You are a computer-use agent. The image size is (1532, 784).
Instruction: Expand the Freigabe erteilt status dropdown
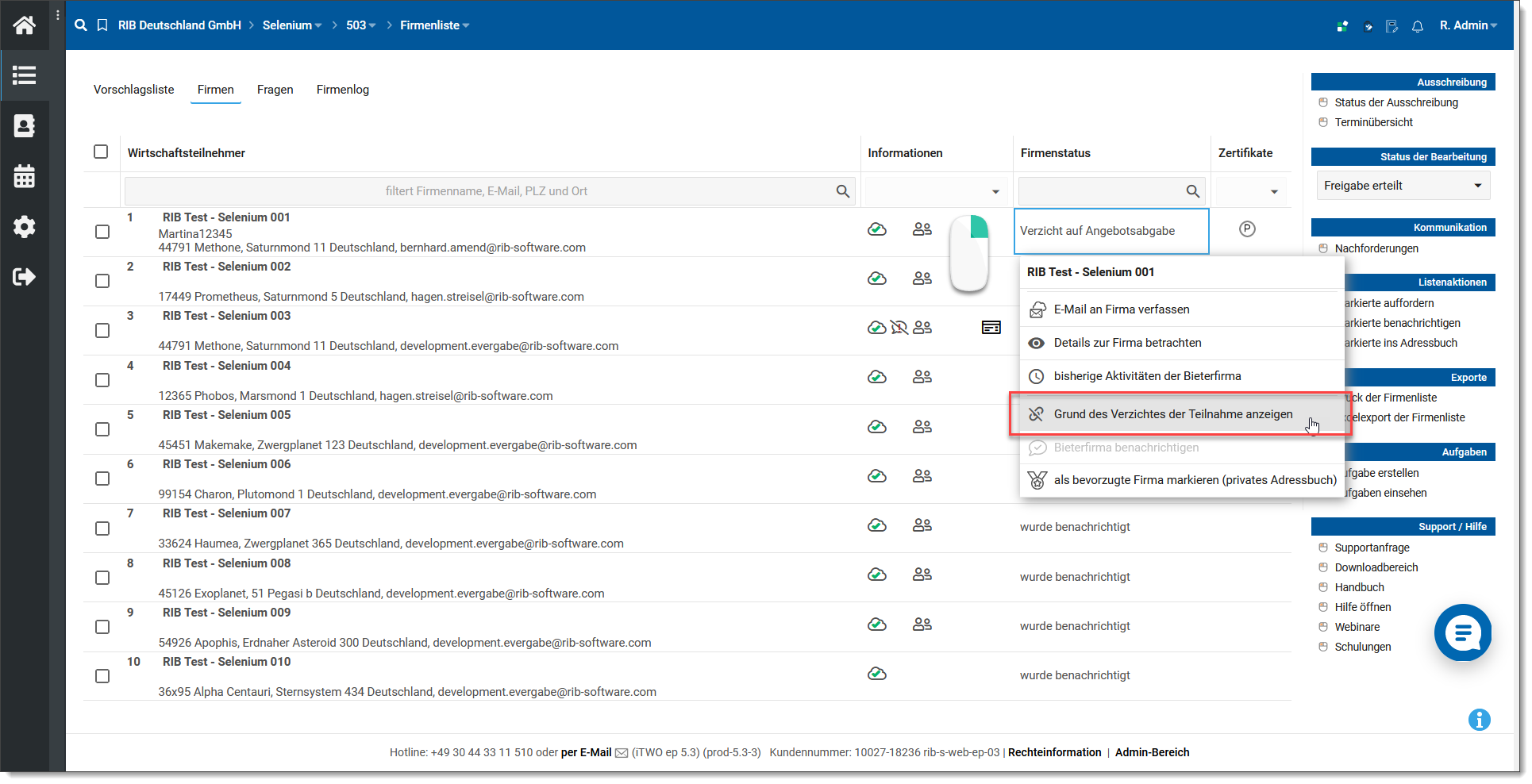coord(1403,186)
